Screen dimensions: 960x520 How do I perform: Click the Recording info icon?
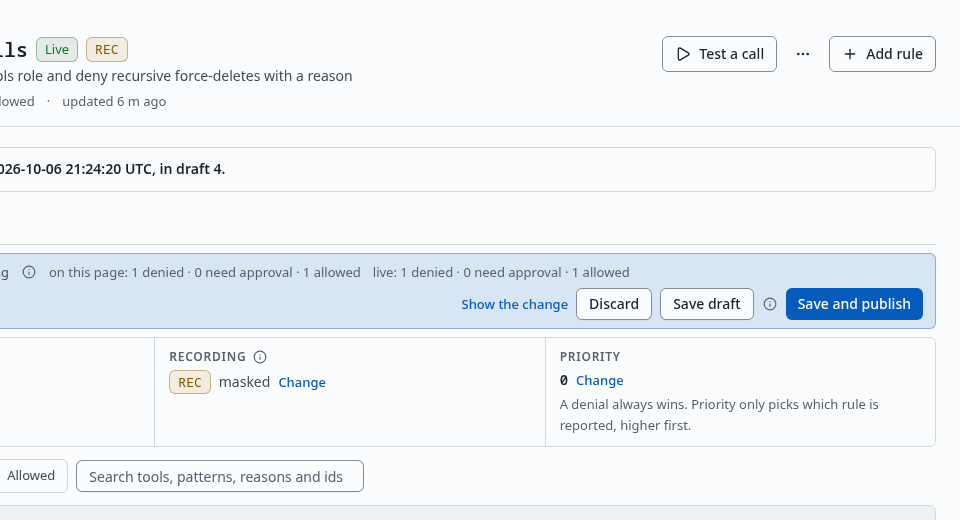260,356
